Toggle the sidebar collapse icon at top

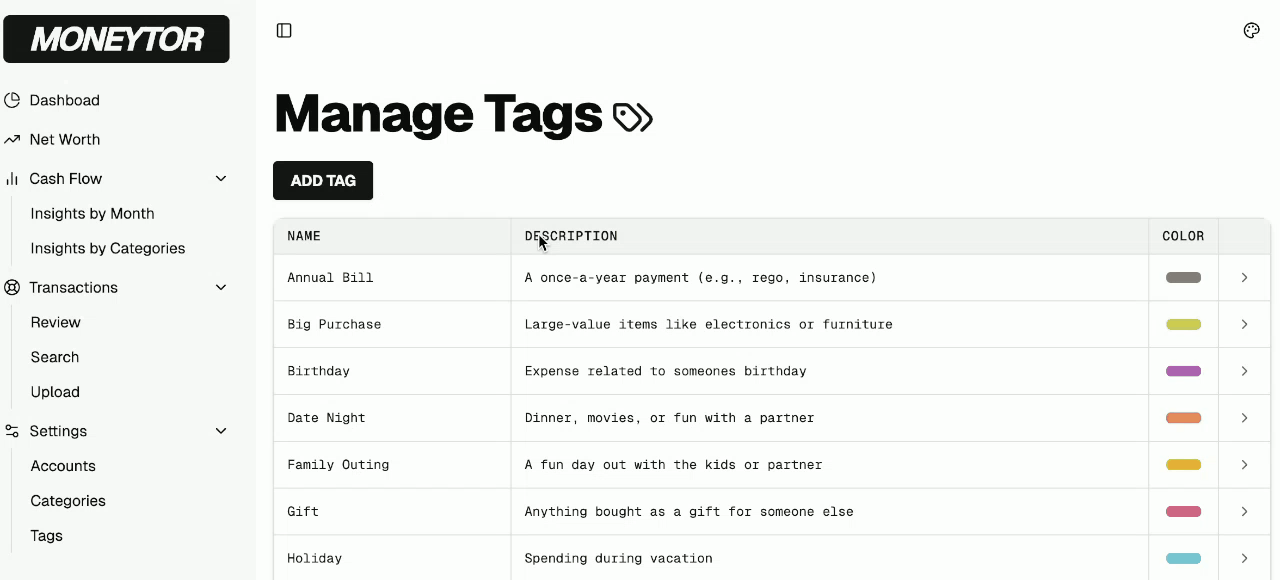click(284, 30)
